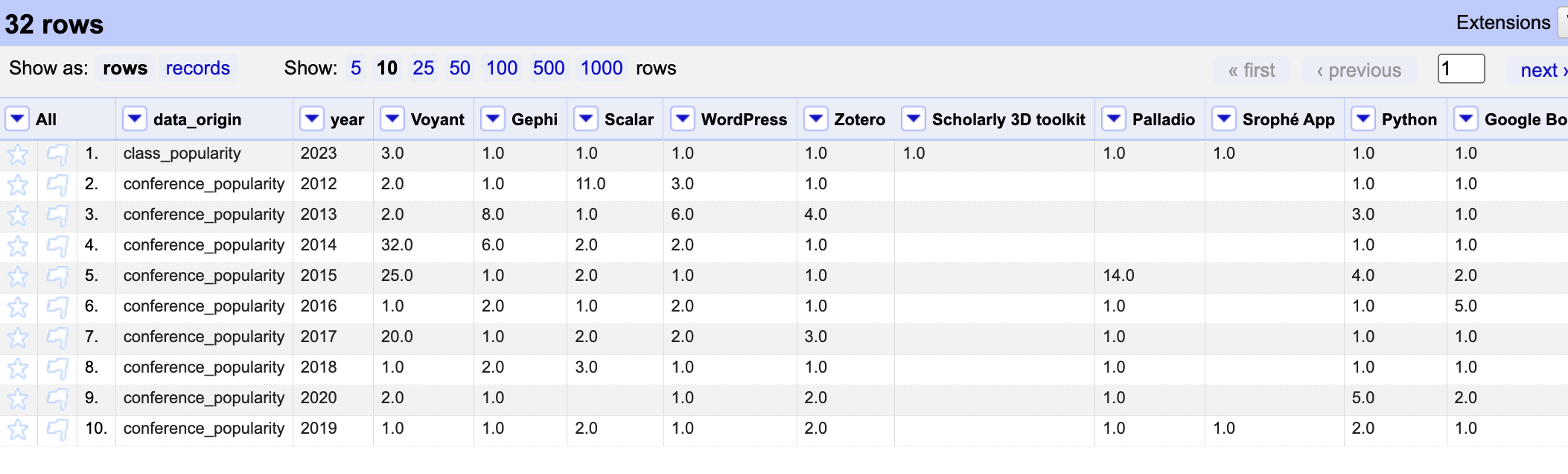
Task: Toggle flag on row 6
Action: tap(57, 308)
